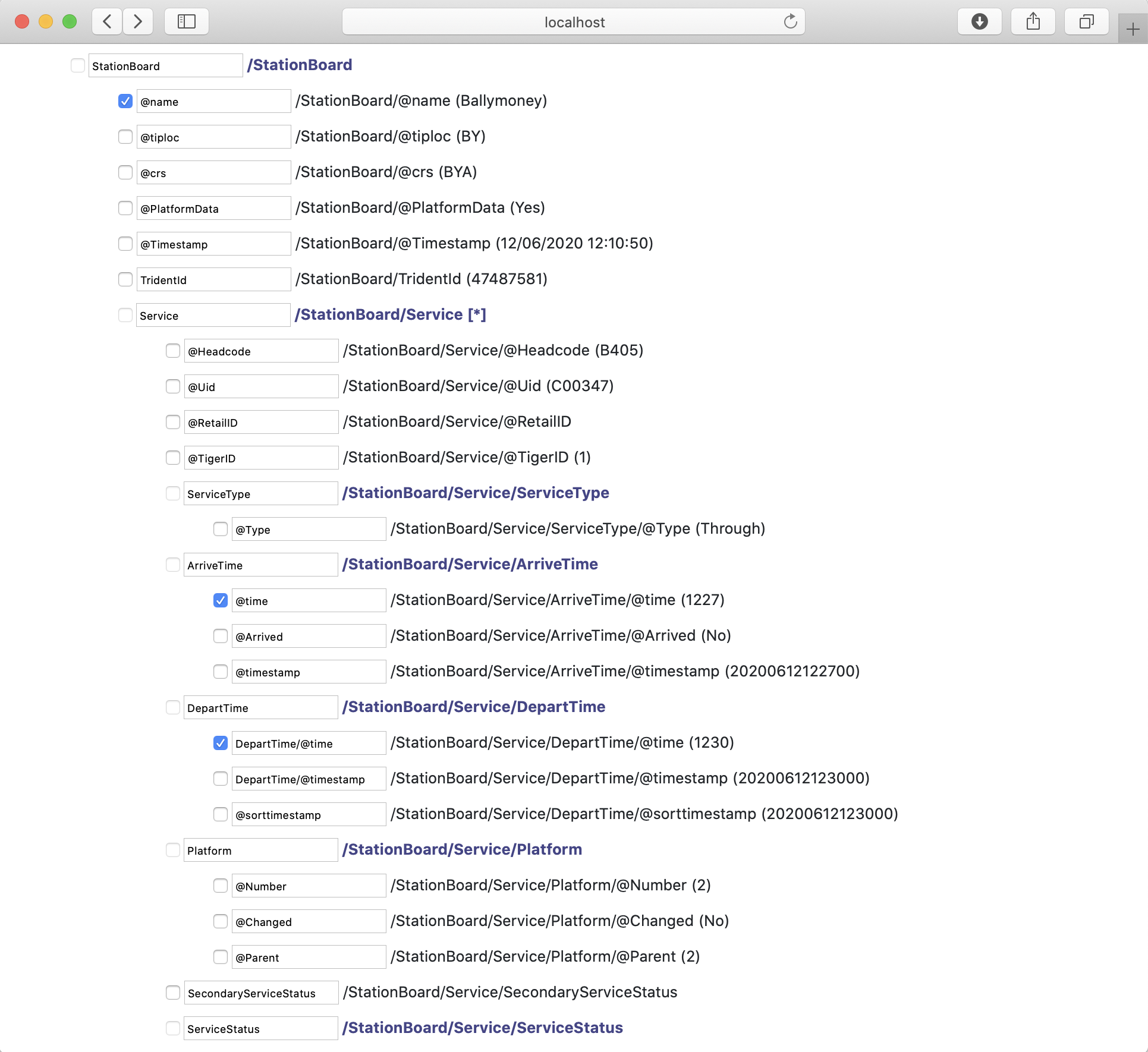Enable the @tiploc checkbox
Screen dimensions: 1148x1052
(125, 137)
